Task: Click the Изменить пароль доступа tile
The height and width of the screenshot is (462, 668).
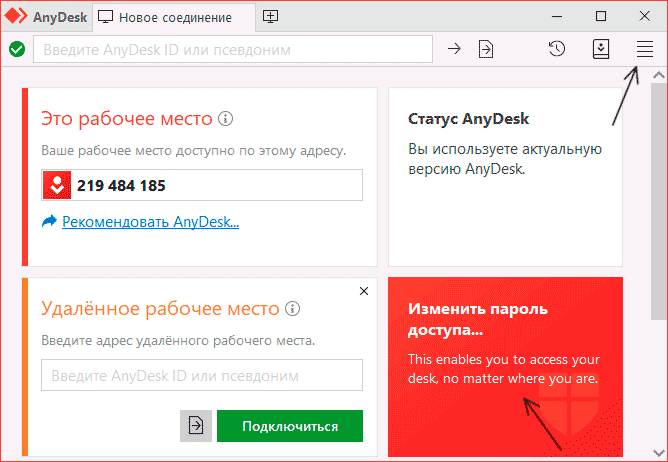Action: pos(505,367)
